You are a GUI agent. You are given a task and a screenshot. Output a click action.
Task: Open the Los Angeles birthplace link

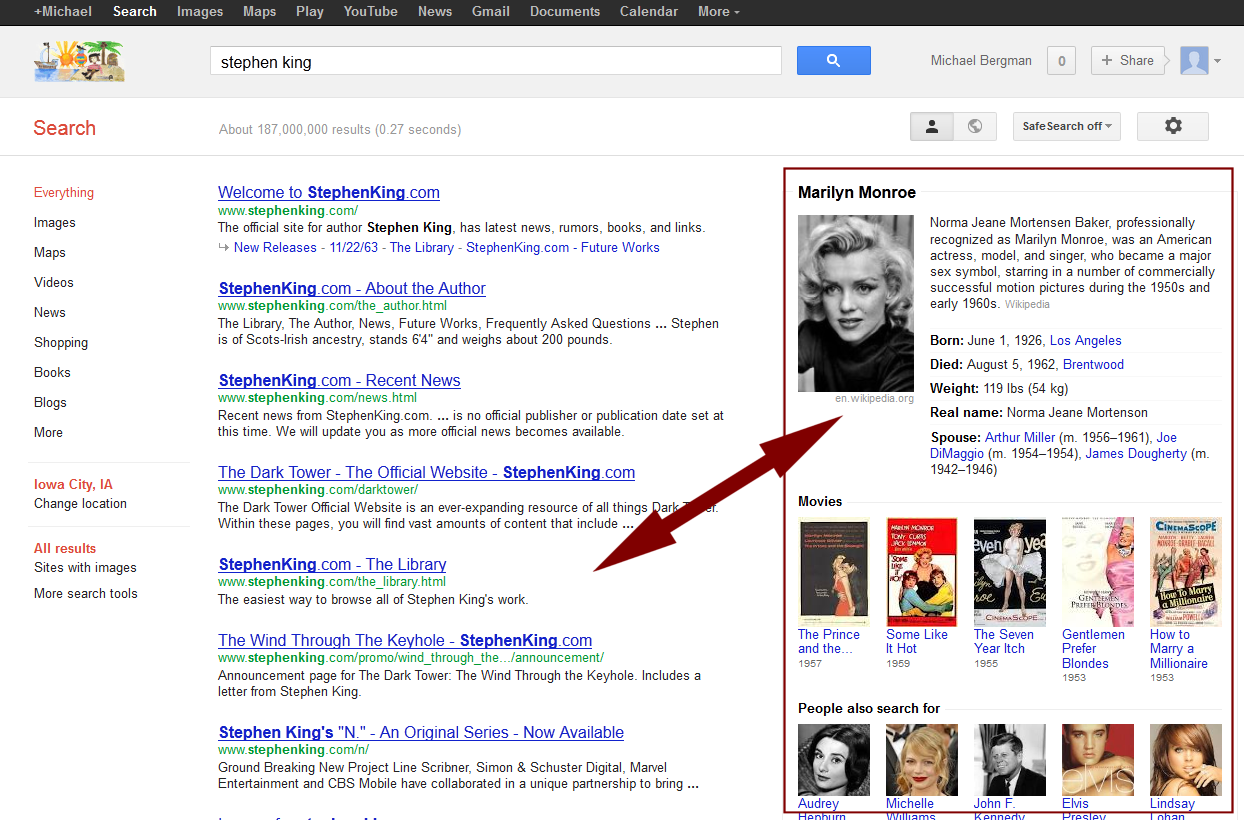coord(1085,340)
